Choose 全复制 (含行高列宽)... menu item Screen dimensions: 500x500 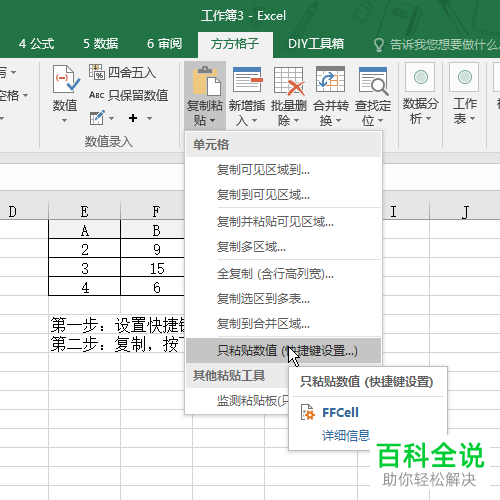(283, 274)
